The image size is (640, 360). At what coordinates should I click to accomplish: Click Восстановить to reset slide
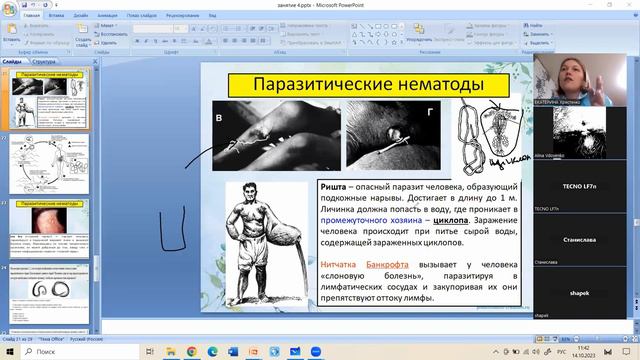(111, 34)
